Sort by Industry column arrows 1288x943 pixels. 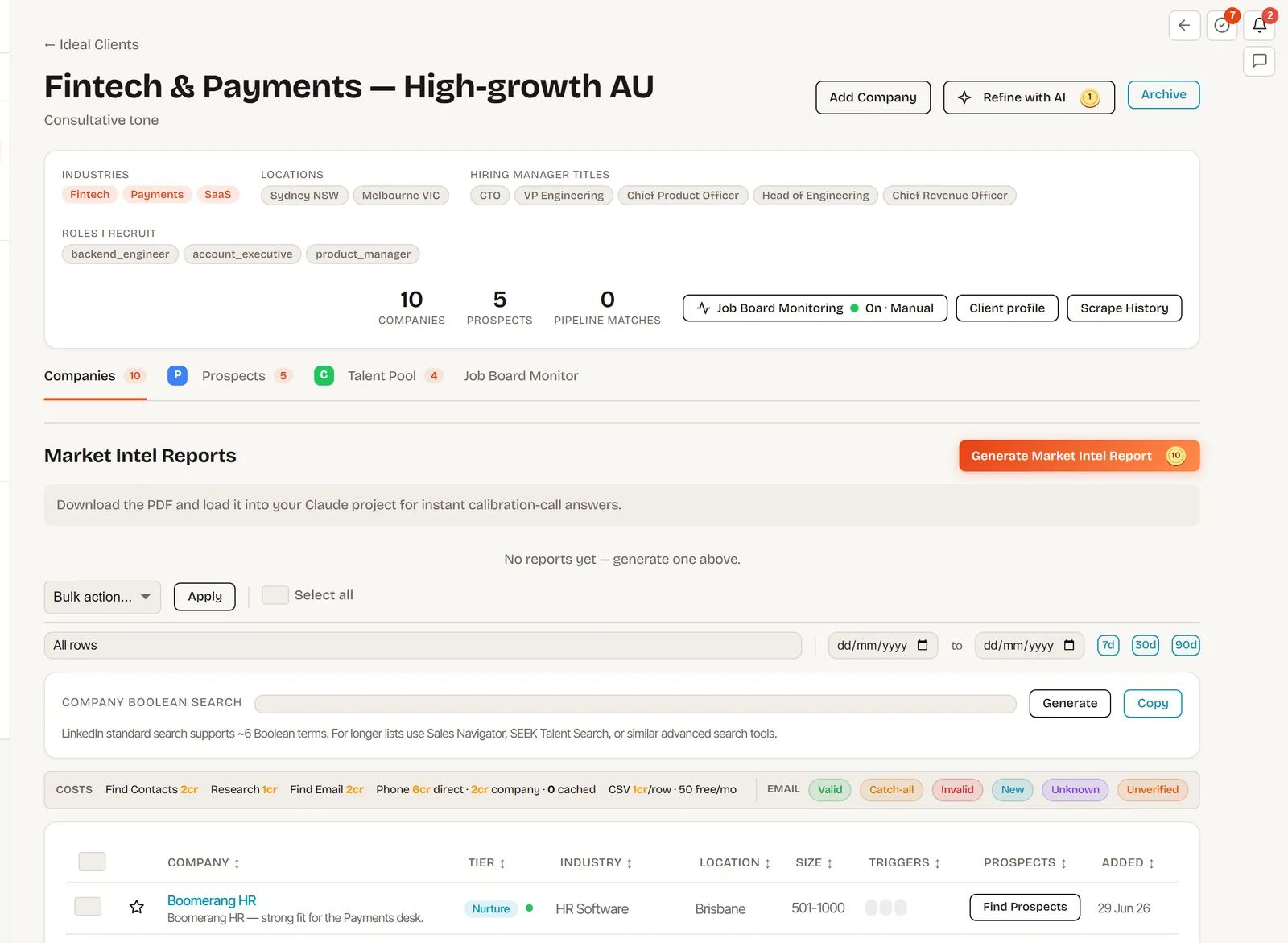630,863
